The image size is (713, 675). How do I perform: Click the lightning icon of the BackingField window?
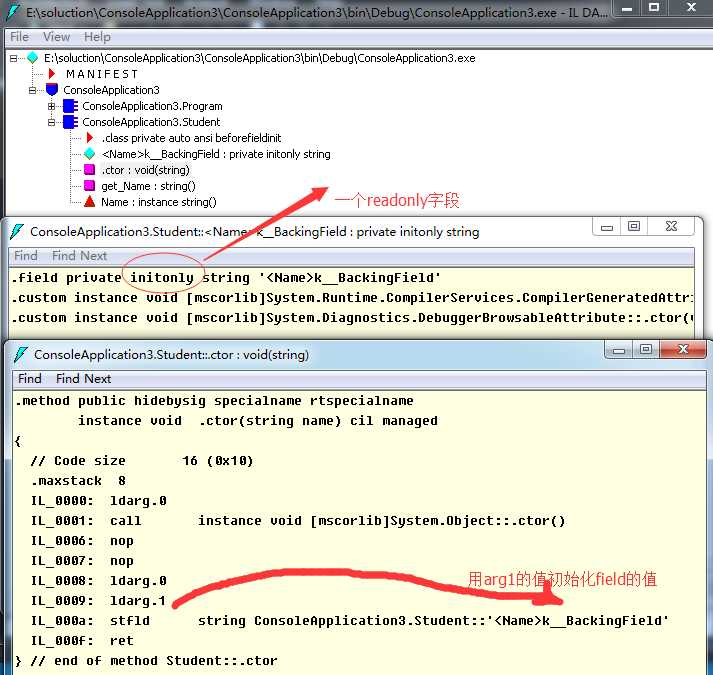coord(17,232)
